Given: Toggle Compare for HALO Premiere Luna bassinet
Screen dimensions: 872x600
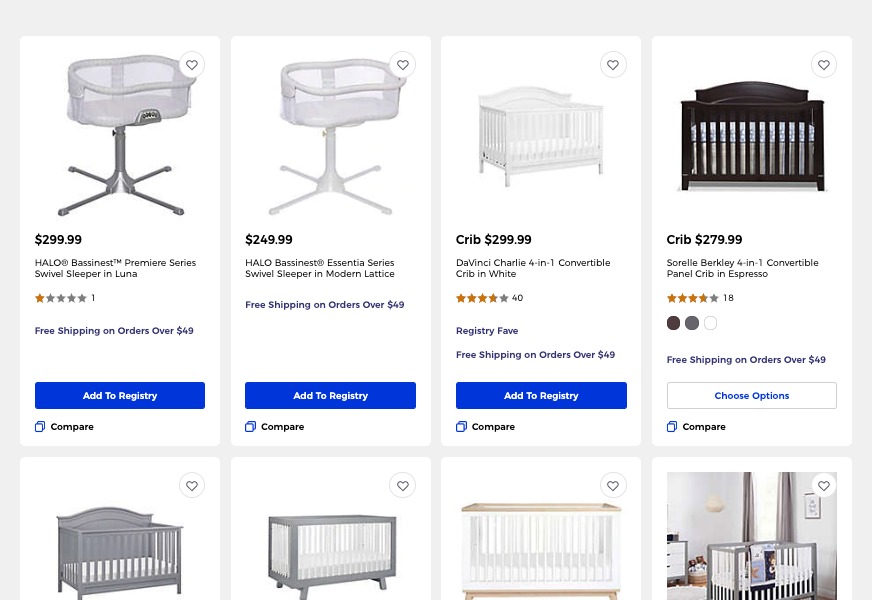Looking at the screenshot, I should [41, 427].
